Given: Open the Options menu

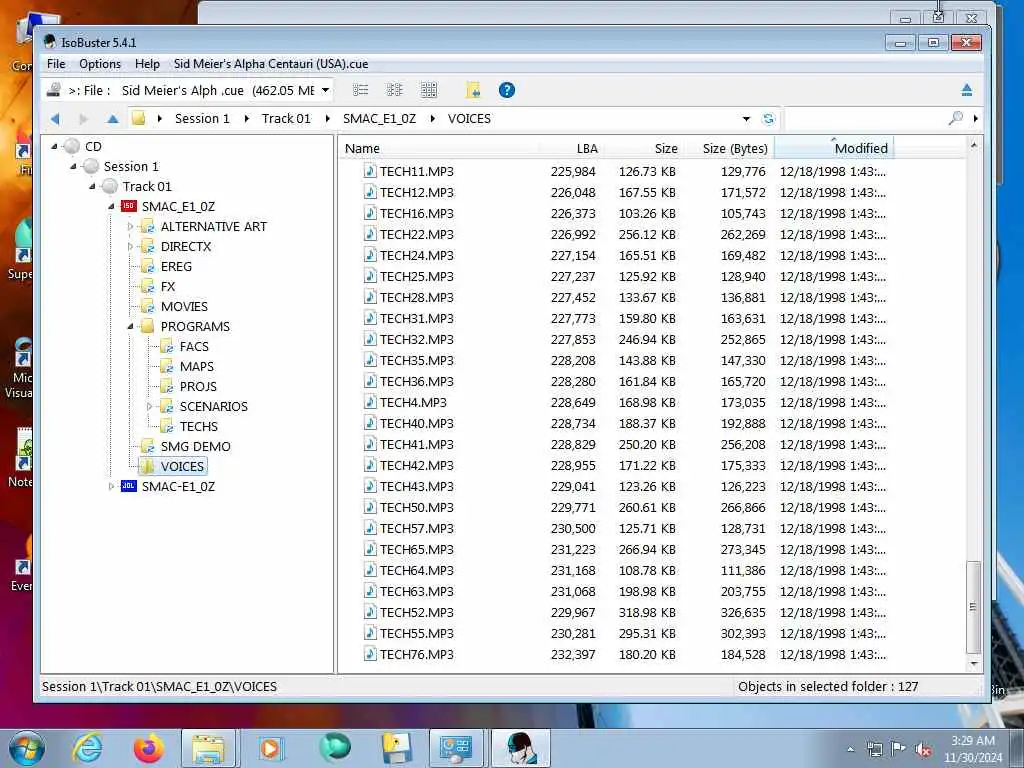Looking at the screenshot, I should click(100, 64).
